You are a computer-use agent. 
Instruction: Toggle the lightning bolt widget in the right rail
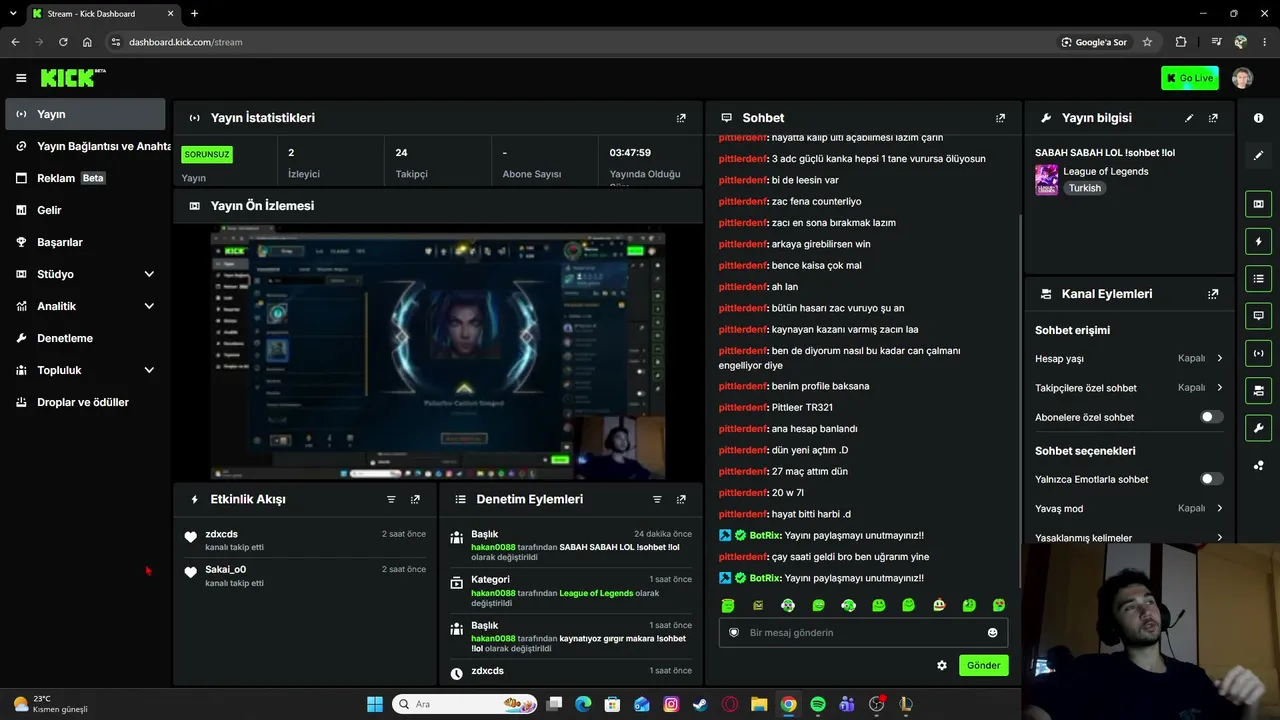1258,242
